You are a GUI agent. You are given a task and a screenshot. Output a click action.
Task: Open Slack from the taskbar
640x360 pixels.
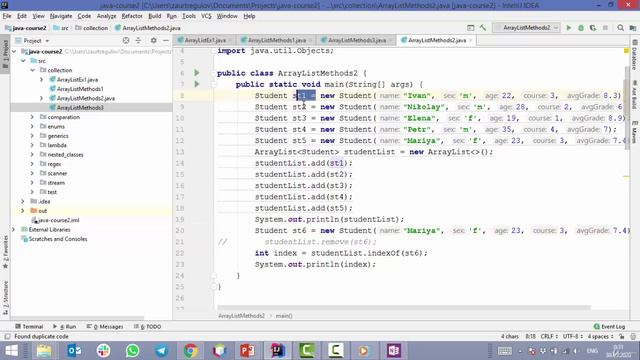pos(103,351)
